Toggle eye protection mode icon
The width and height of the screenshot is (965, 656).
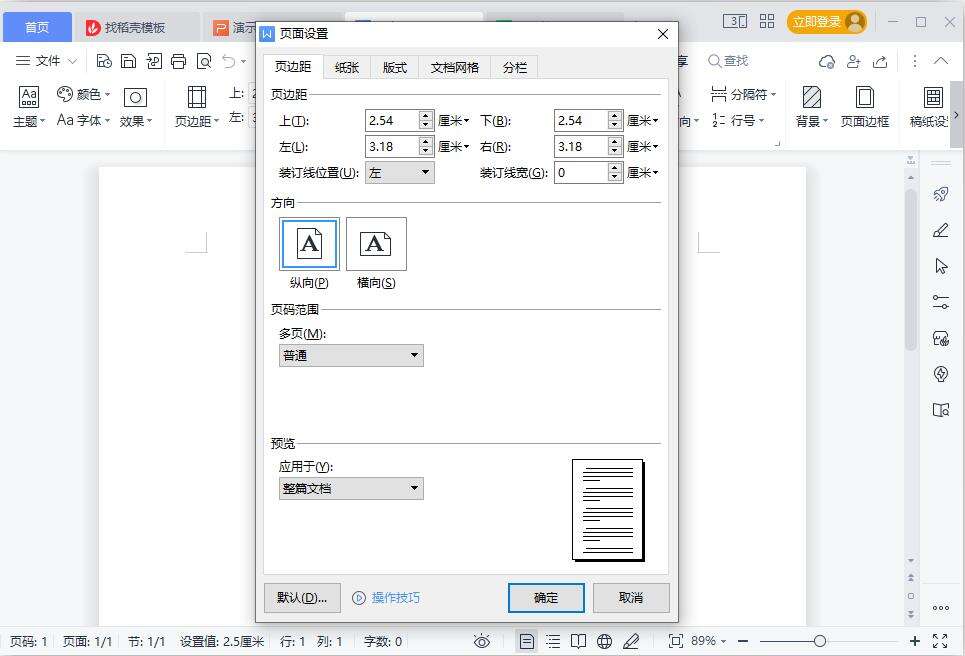point(482,641)
